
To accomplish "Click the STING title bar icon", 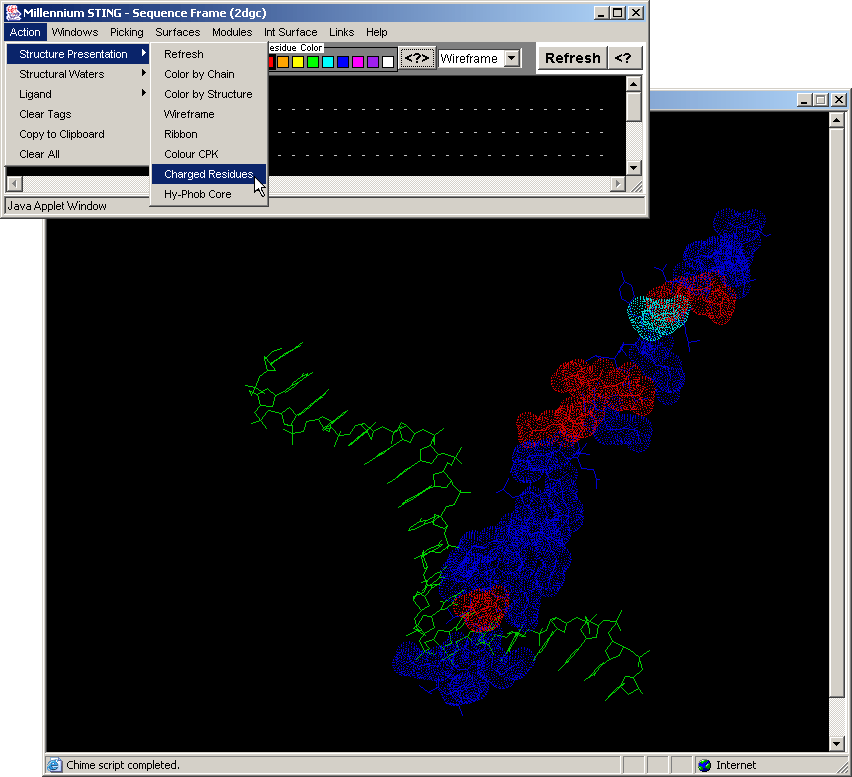I will click(x=12, y=12).
